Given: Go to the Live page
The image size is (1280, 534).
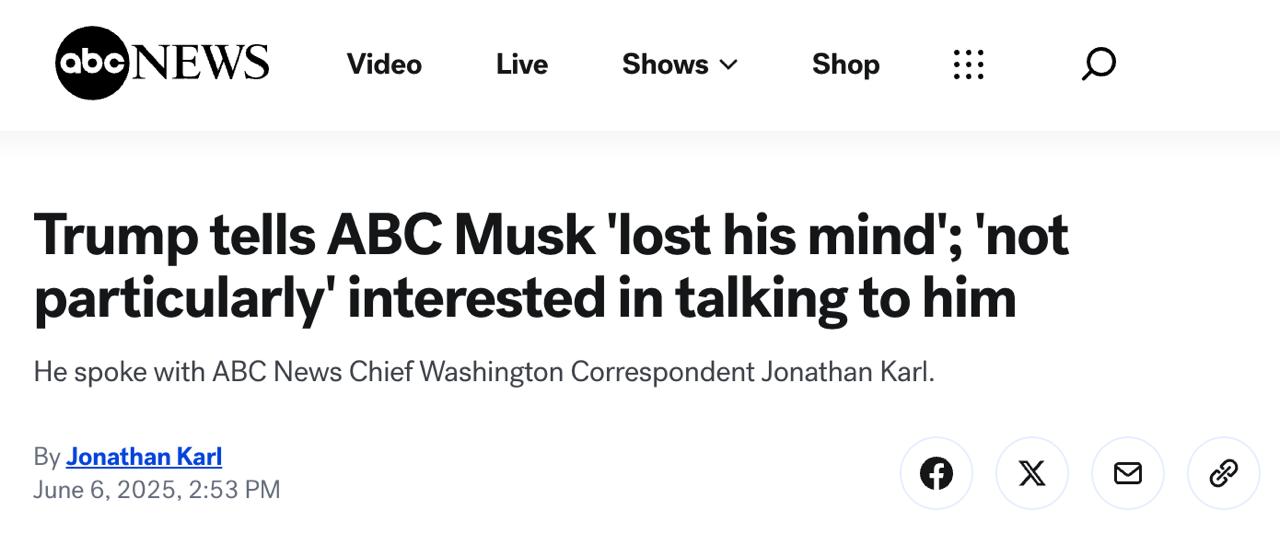Looking at the screenshot, I should point(521,64).
